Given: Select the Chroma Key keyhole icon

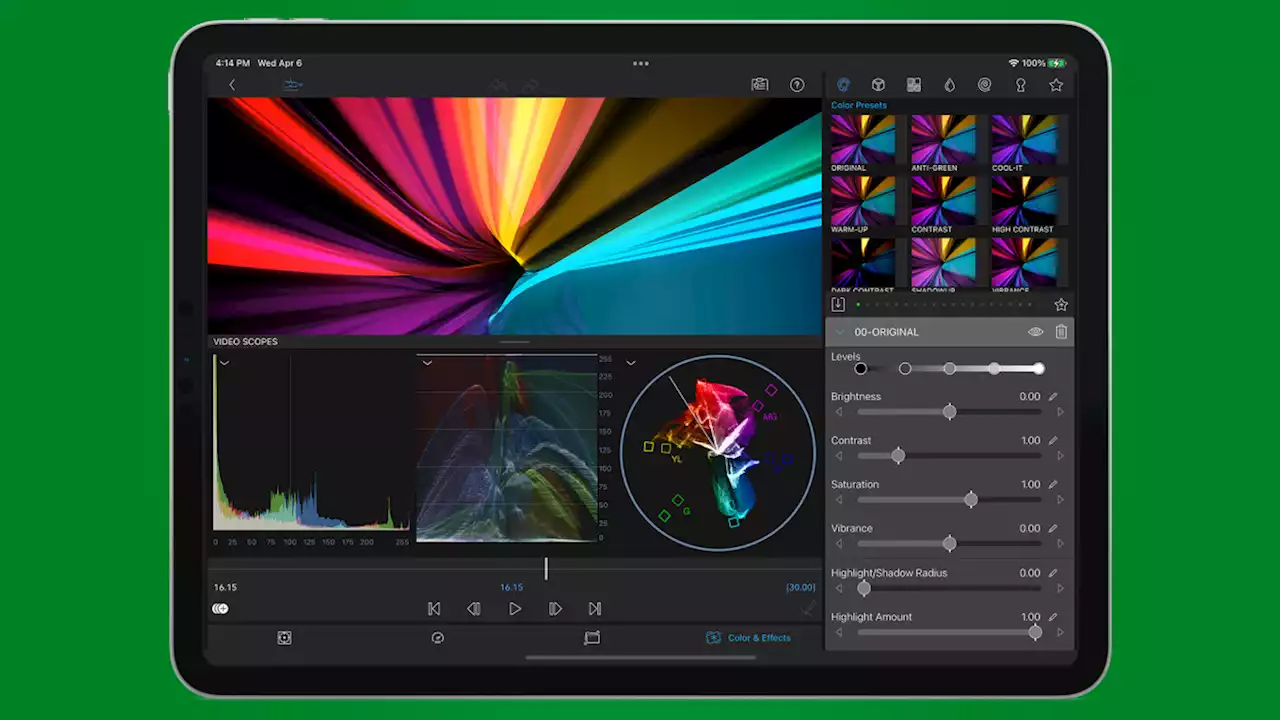Looking at the screenshot, I should (1021, 85).
